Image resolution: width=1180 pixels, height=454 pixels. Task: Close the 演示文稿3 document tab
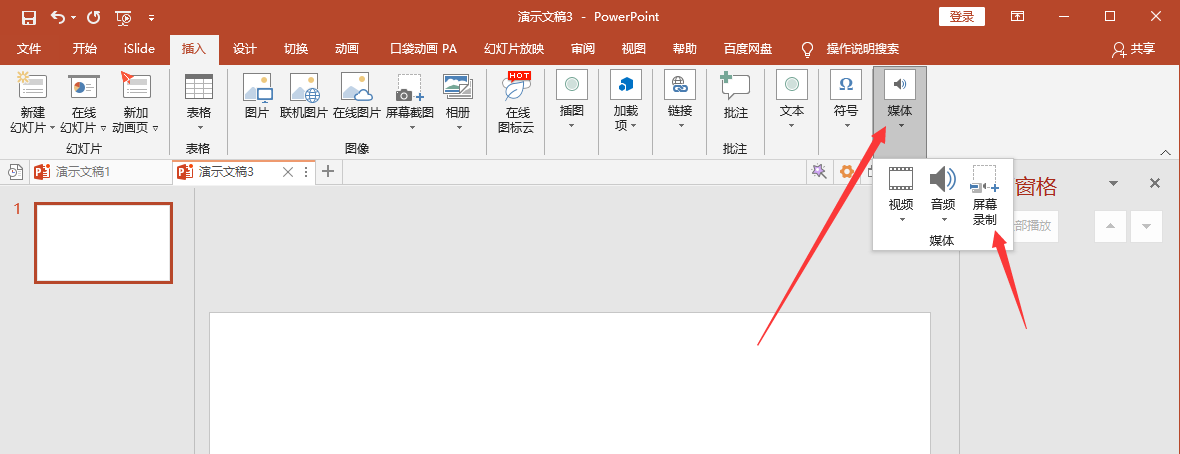[287, 172]
